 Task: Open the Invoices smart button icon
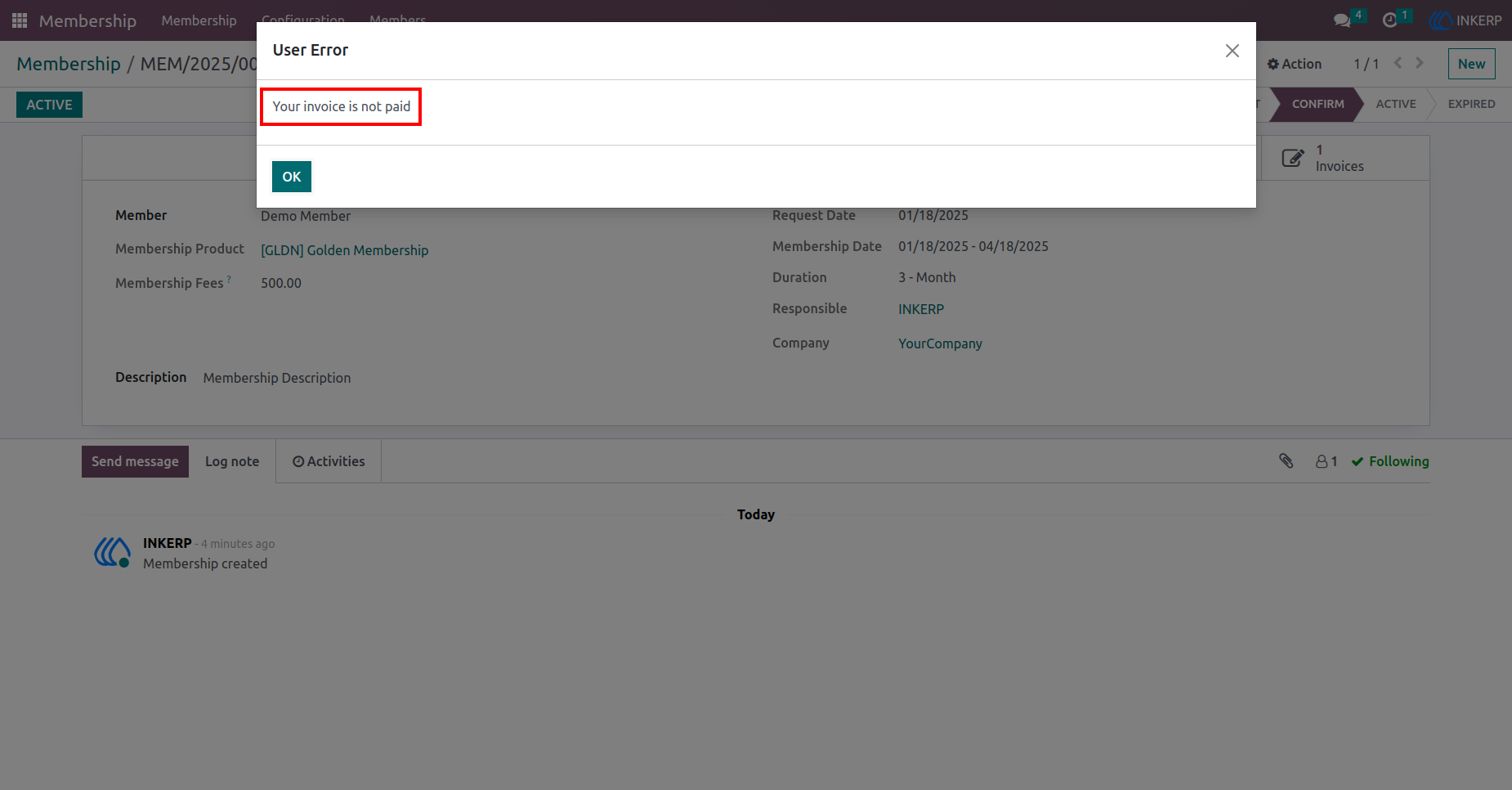tap(1293, 158)
